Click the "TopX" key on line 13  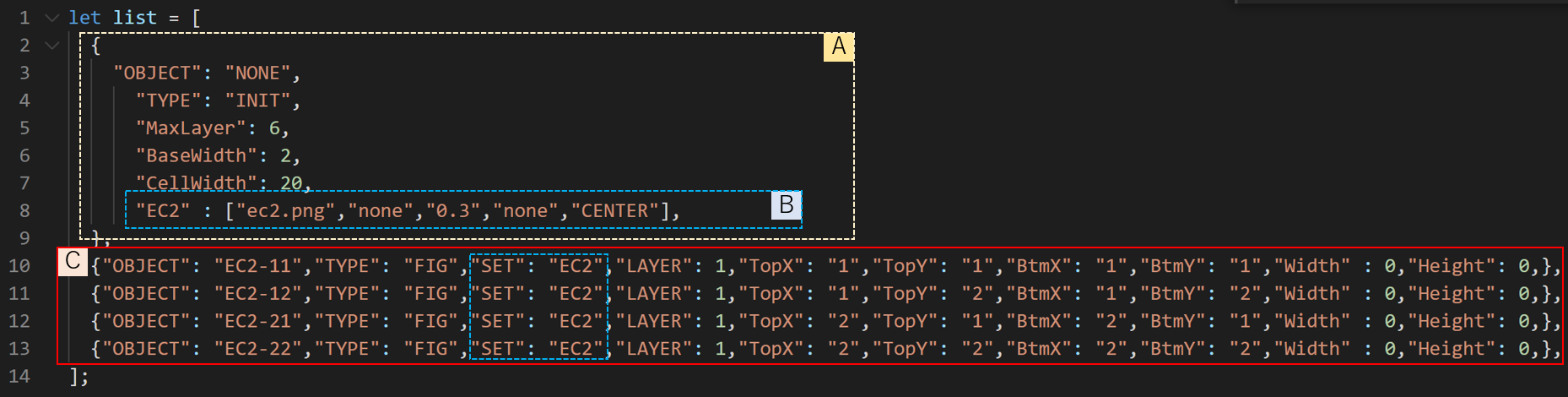coord(770,349)
